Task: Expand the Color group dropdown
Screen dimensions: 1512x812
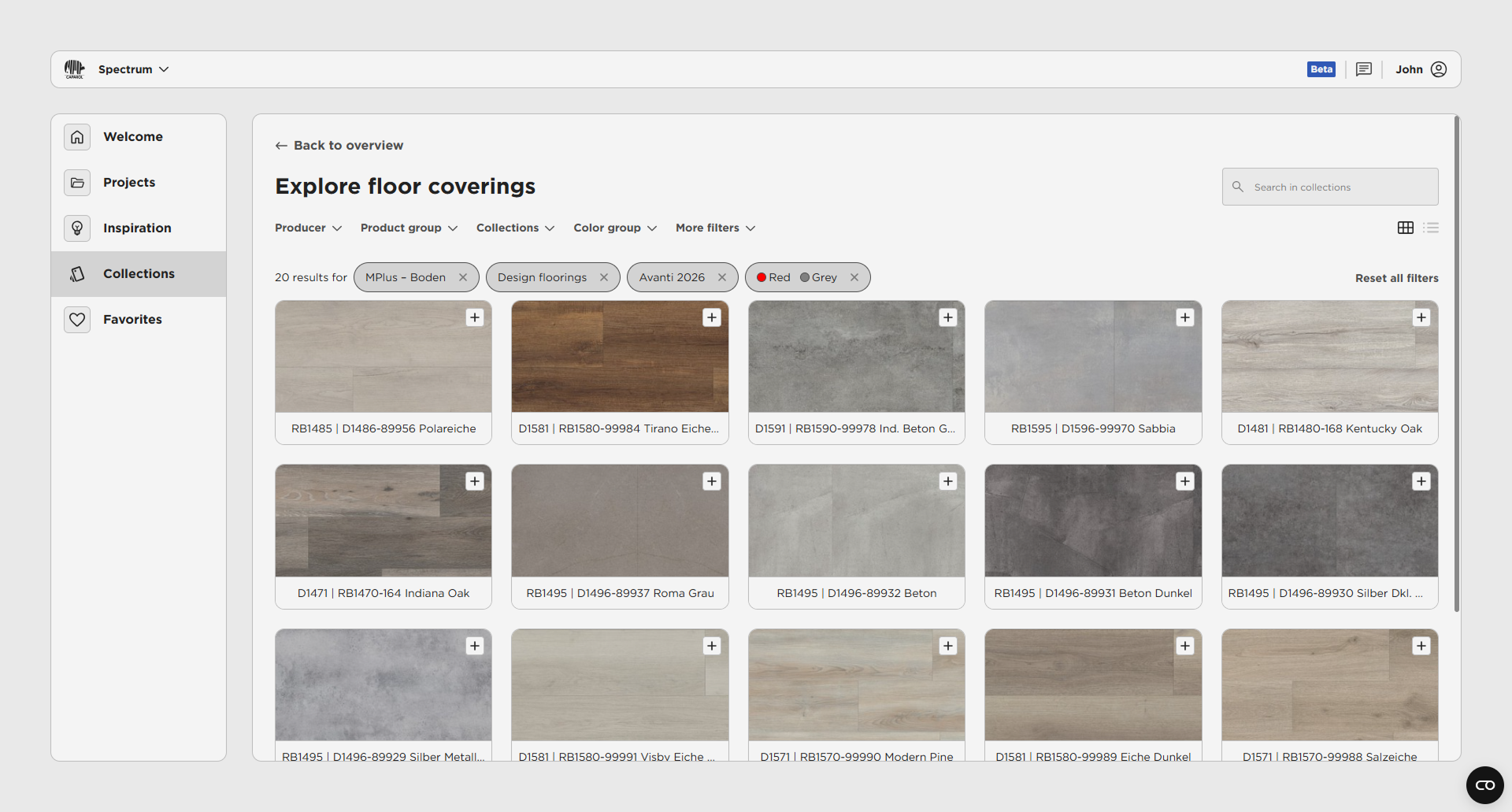Action: (x=614, y=228)
